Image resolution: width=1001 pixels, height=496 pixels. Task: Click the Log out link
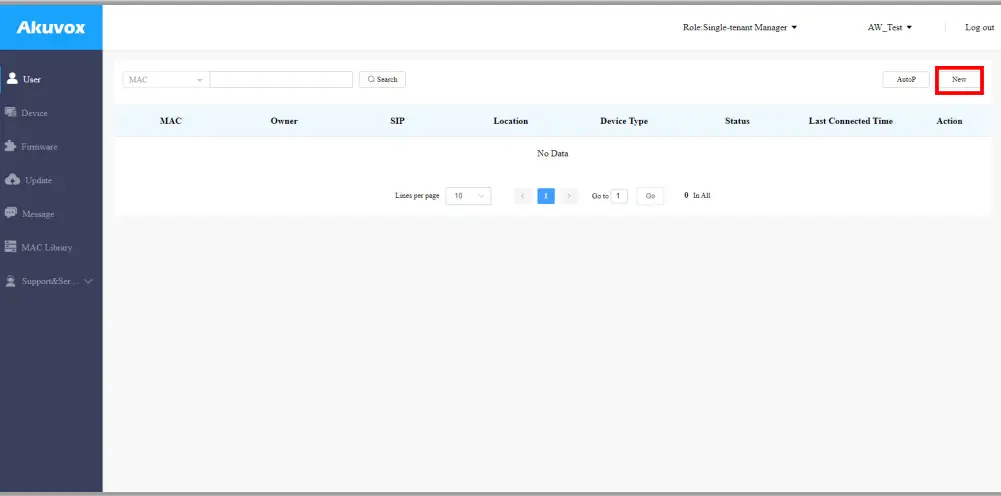(979, 27)
